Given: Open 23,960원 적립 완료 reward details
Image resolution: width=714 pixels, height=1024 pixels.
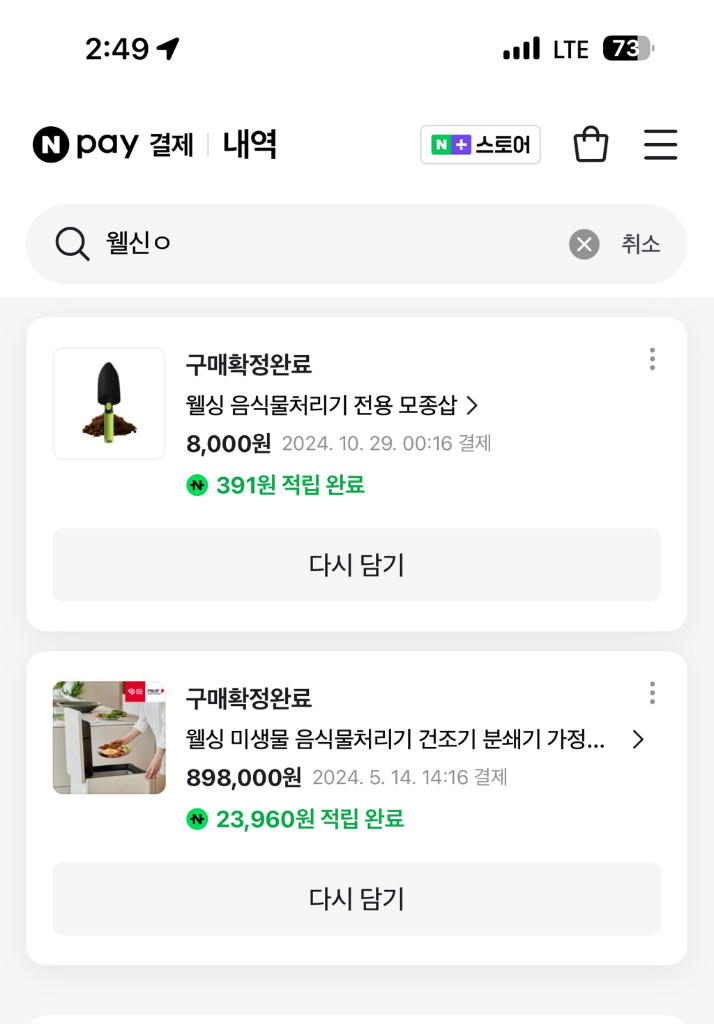Looking at the screenshot, I should (300, 817).
